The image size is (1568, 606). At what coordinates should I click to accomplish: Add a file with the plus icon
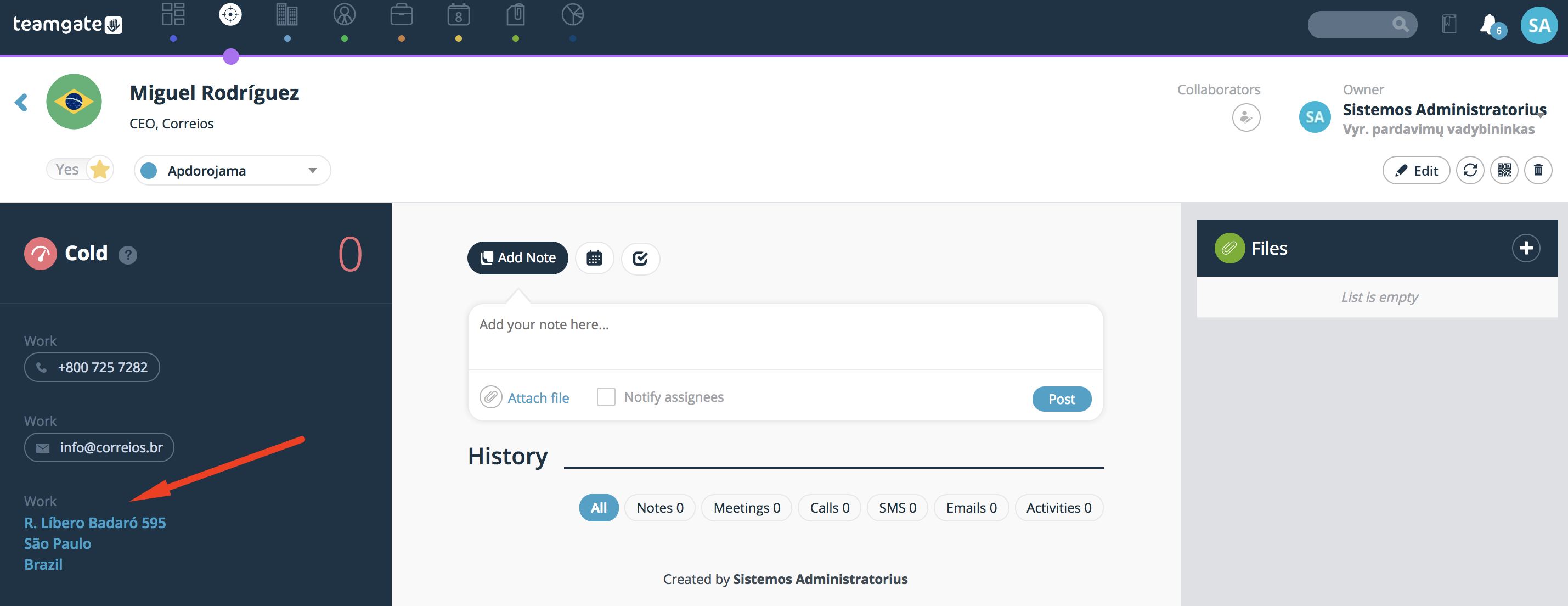click(x=1525, y=248)
